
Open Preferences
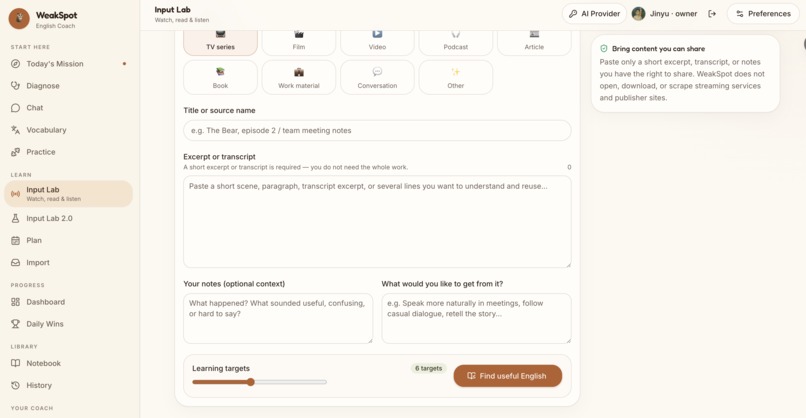[x=763, y=14]
